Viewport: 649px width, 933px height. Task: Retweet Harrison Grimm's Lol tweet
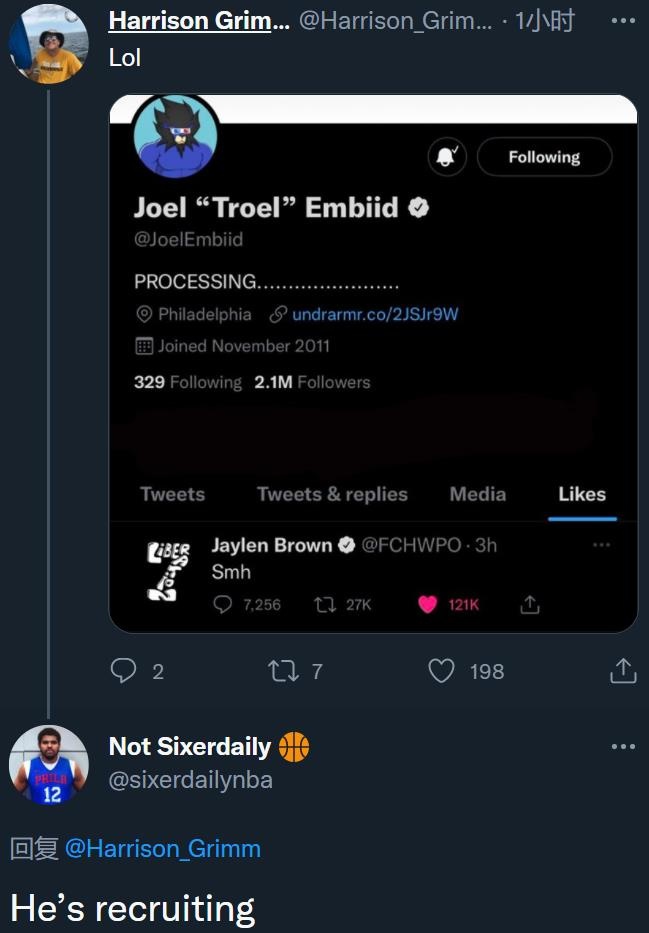coord(283,671)
